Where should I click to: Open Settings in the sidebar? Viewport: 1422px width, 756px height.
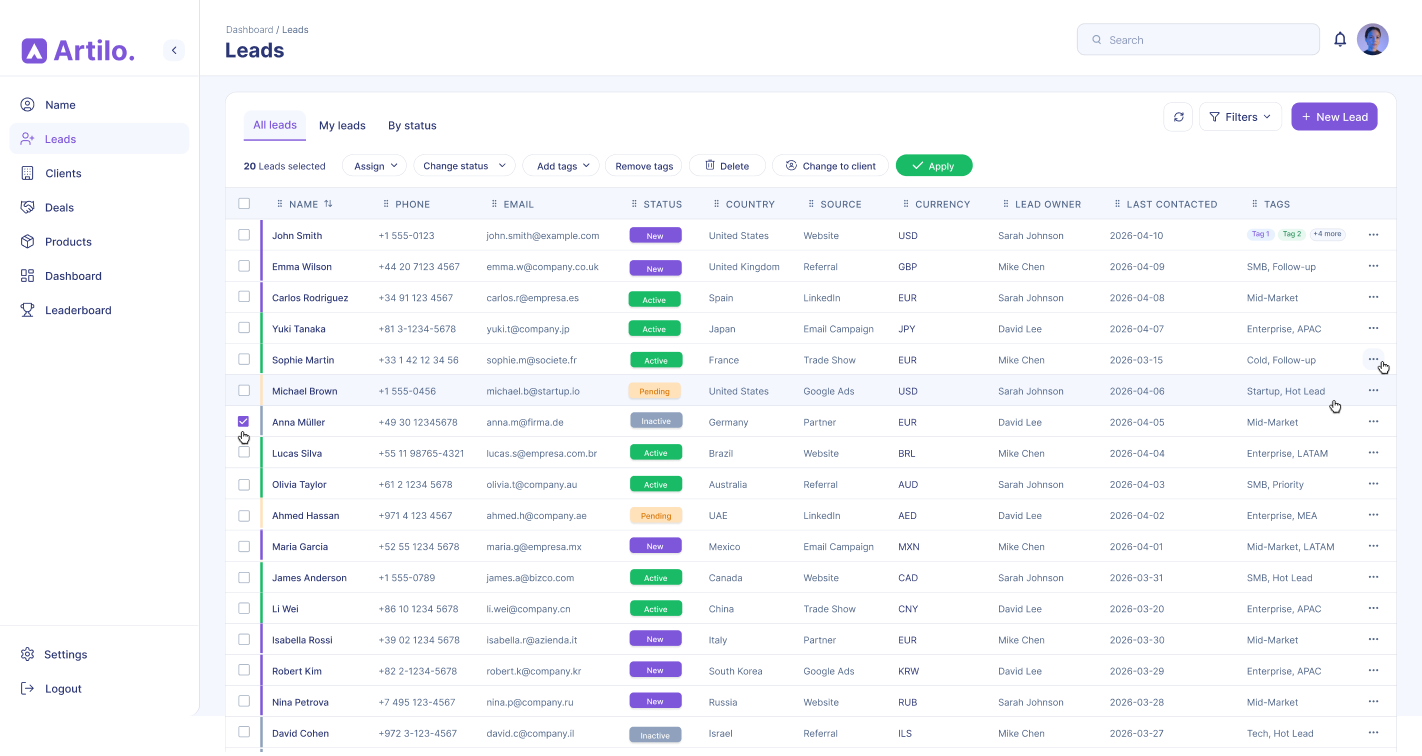(99, 654)
